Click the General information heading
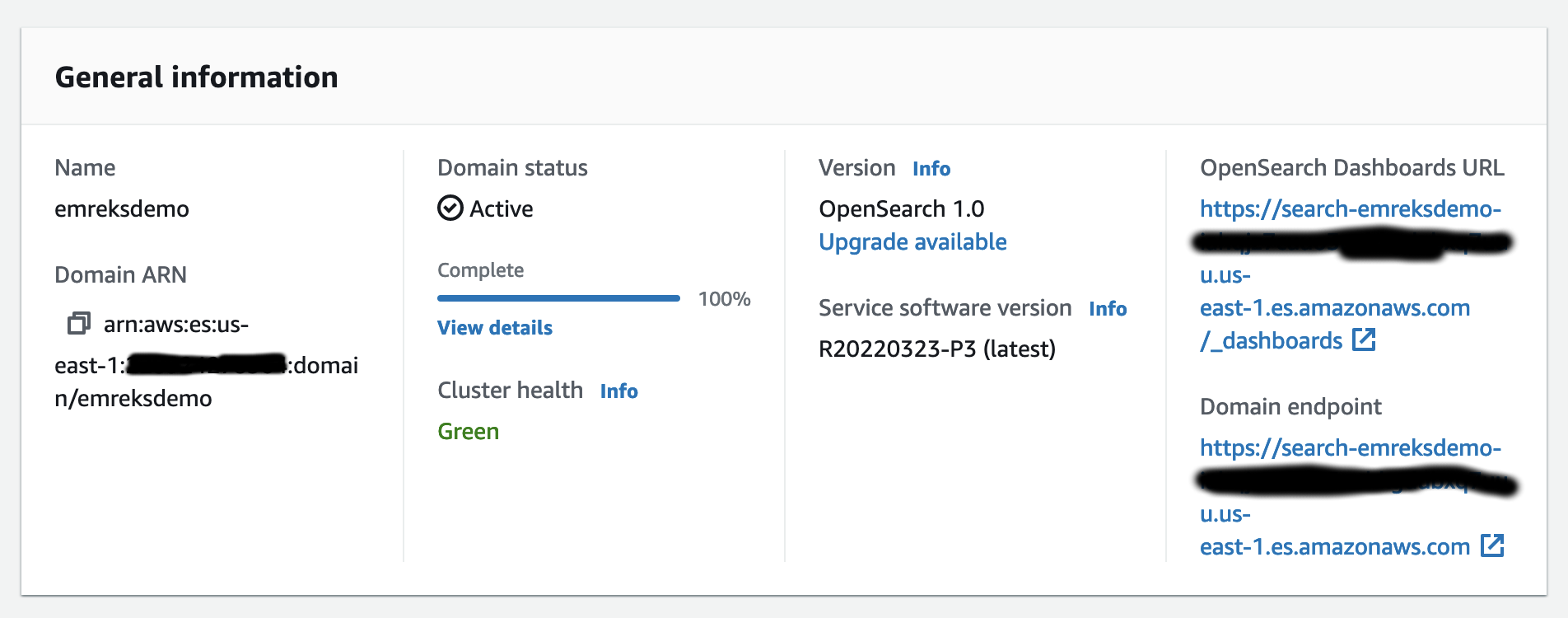The height and width of the screenshot is (618, 1568). pos(197,77)
